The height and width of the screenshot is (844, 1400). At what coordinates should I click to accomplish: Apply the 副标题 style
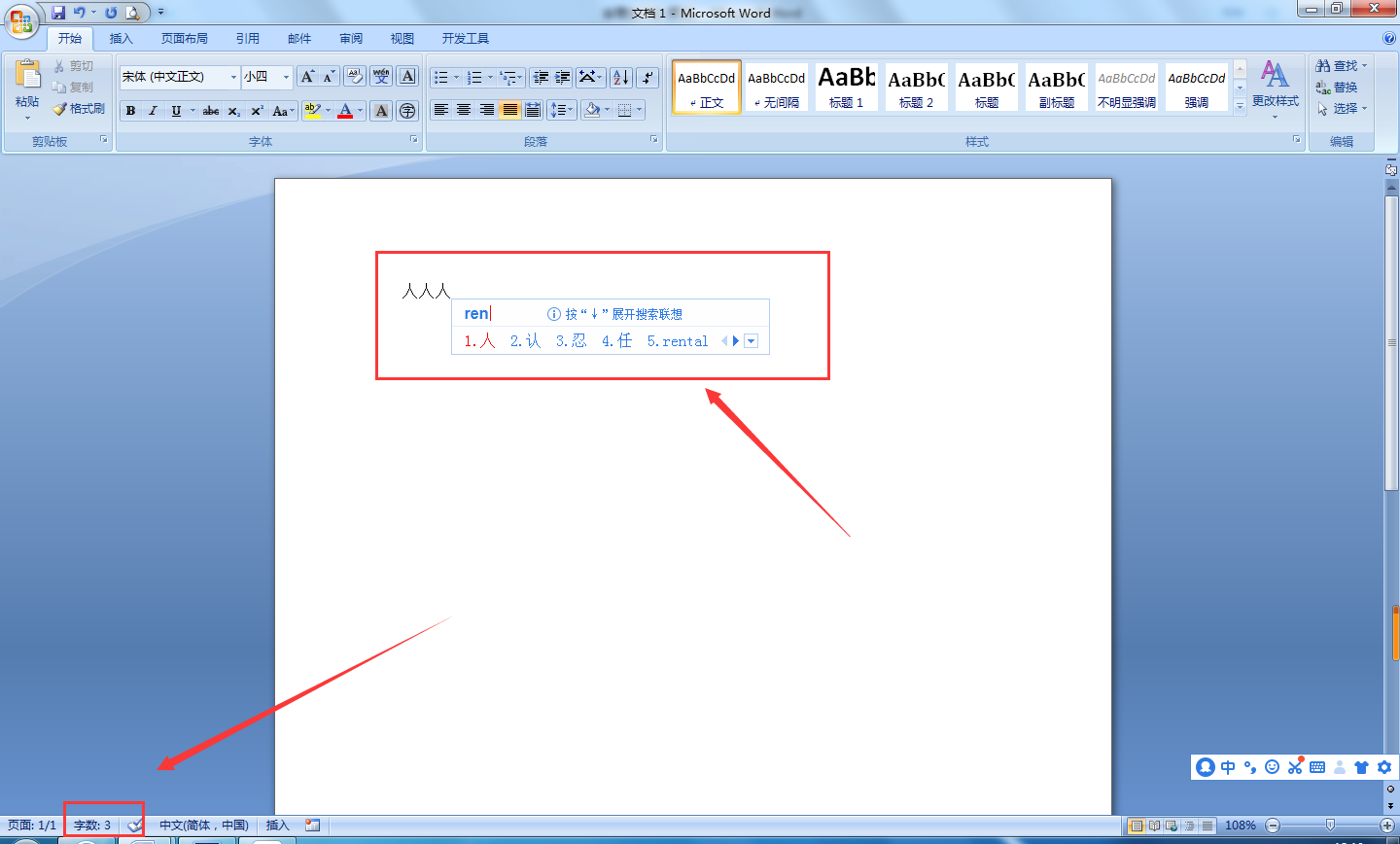(1056, 87)
